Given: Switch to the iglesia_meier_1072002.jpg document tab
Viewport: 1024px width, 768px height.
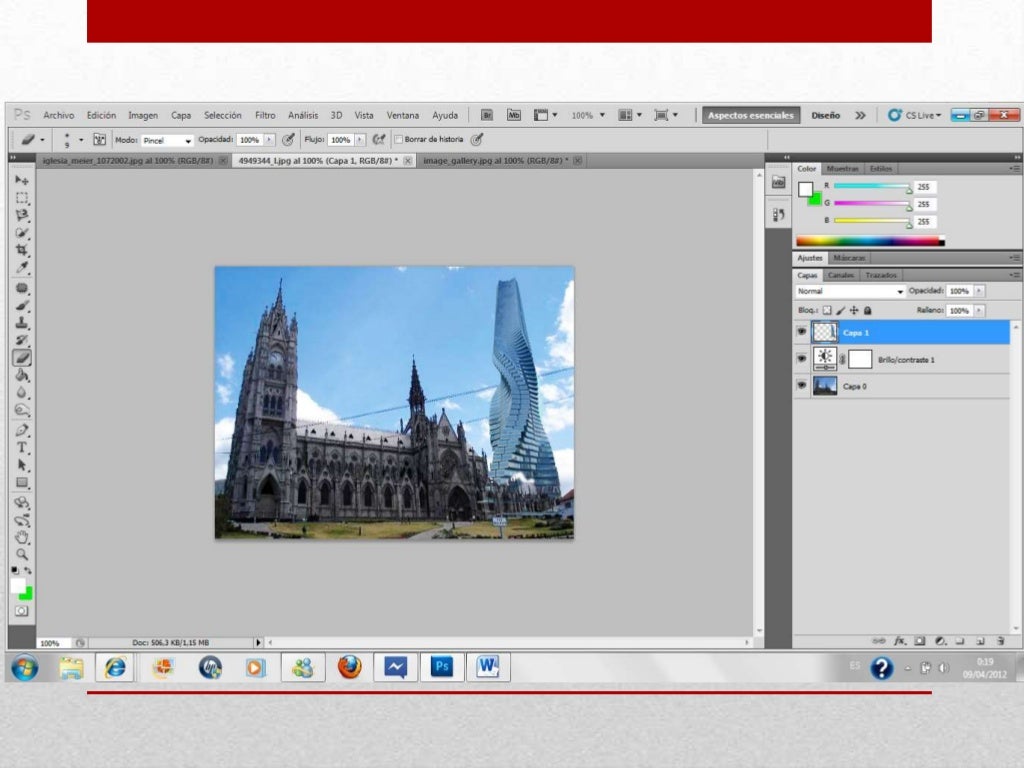Looking at the screenshot, I should tap(128, 161).
